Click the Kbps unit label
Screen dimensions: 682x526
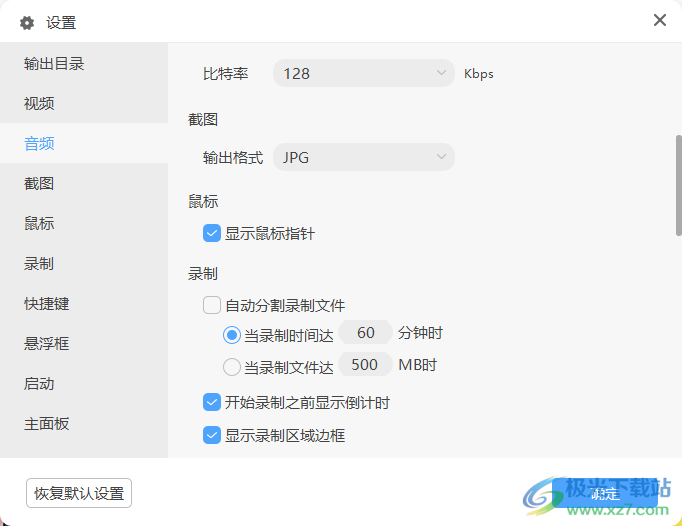478,74
